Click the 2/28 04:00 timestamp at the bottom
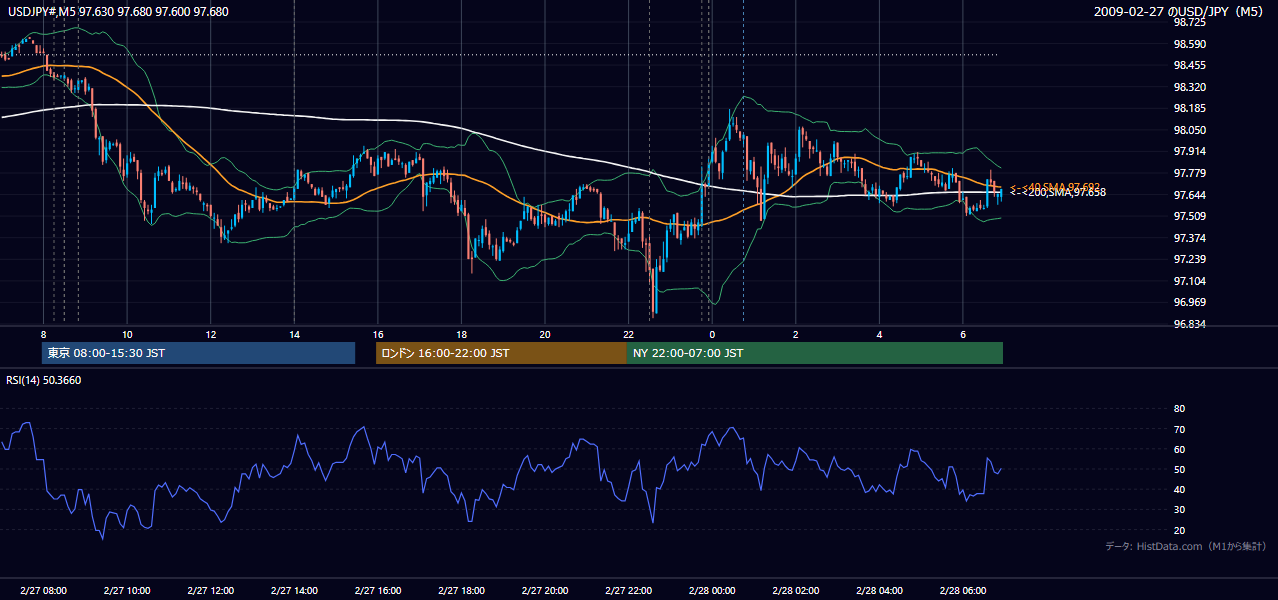 click(879, 591)
